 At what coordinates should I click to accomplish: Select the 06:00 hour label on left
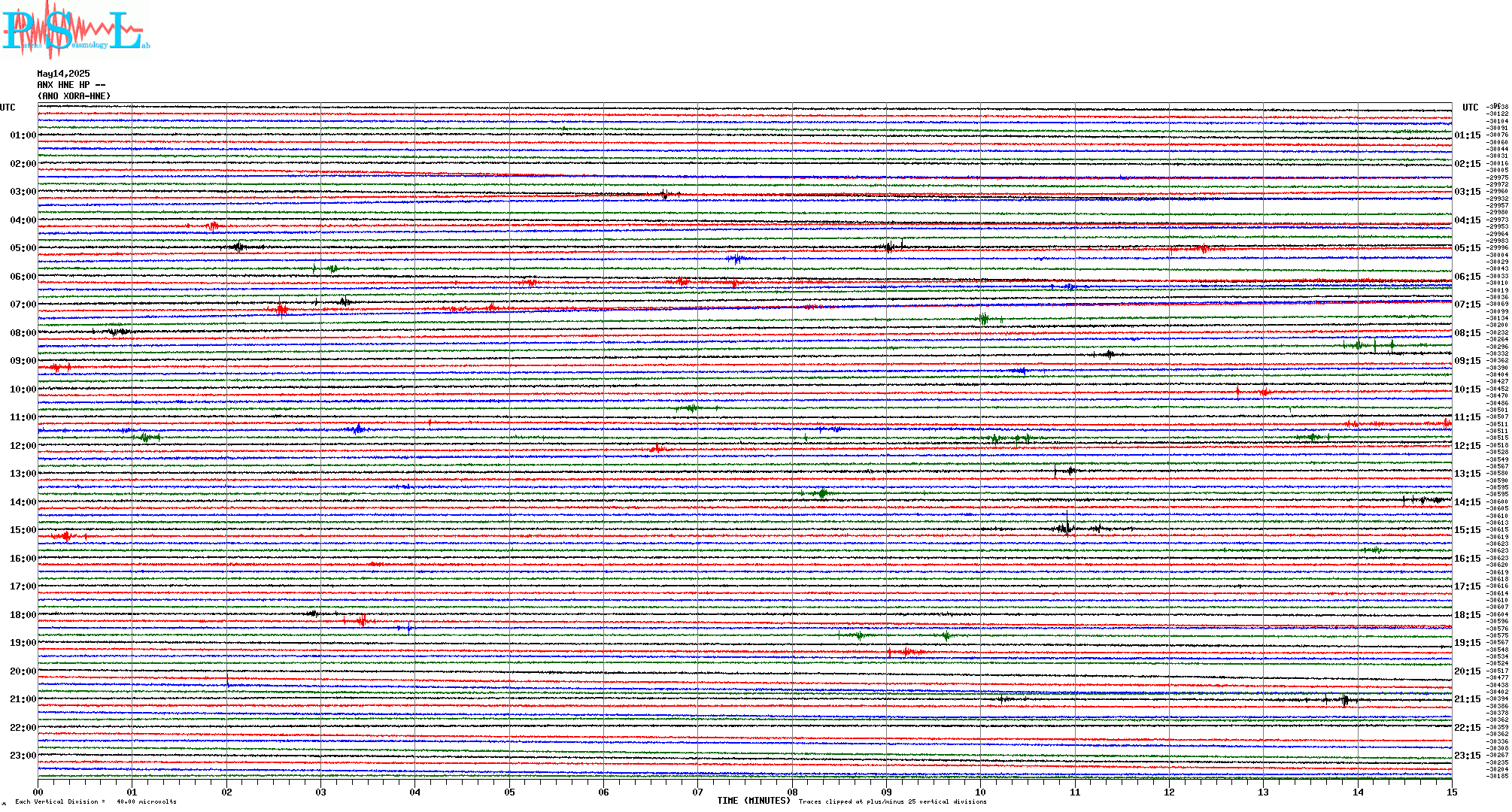coord(23,277)
